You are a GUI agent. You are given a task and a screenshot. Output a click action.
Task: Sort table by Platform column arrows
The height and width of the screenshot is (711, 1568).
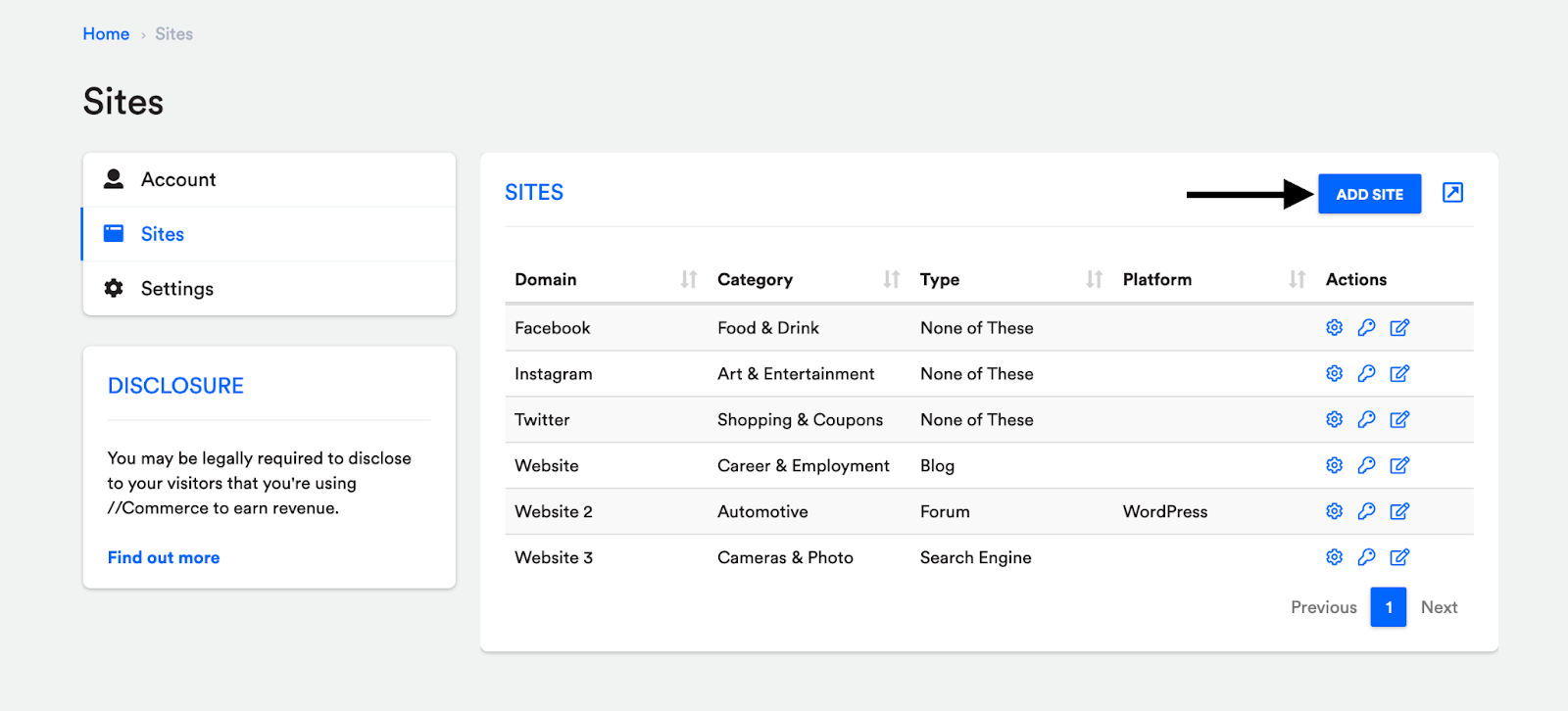click(x=1297, y=280)
